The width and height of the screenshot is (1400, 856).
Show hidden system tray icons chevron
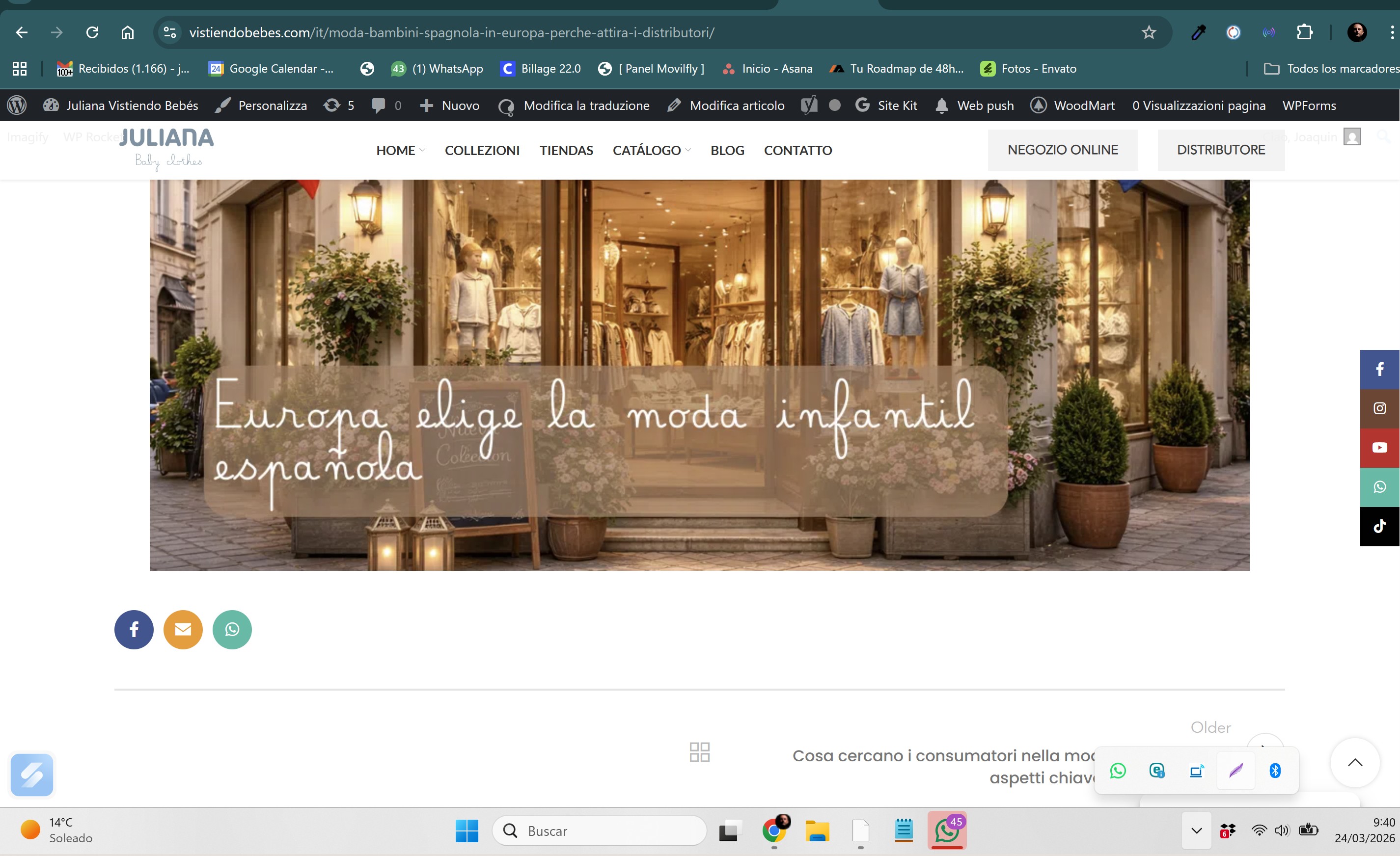(x=1196, y=830)
